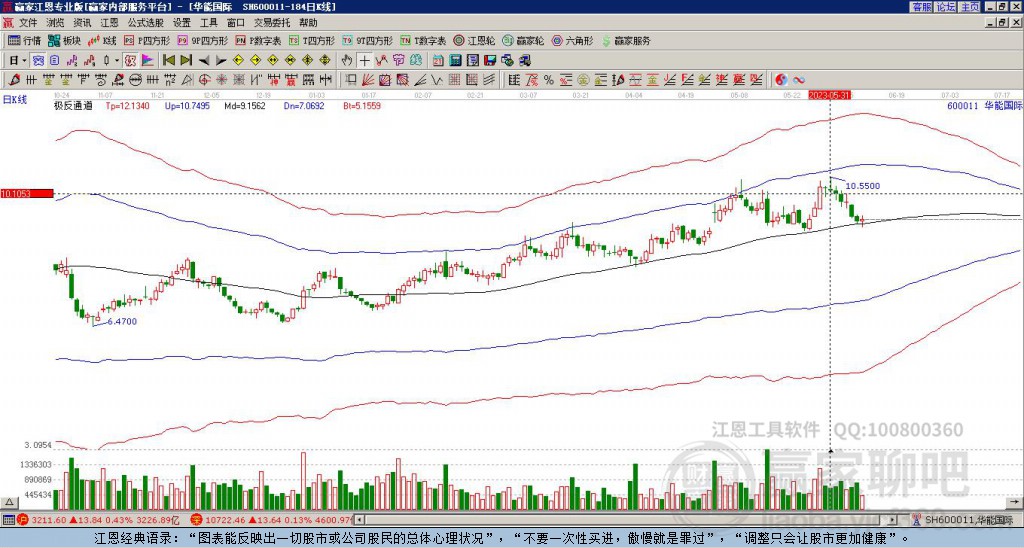The image size is (1024, 548).
Task: Click the Md=9.1562 indicator value
Action: pos(245,105)
